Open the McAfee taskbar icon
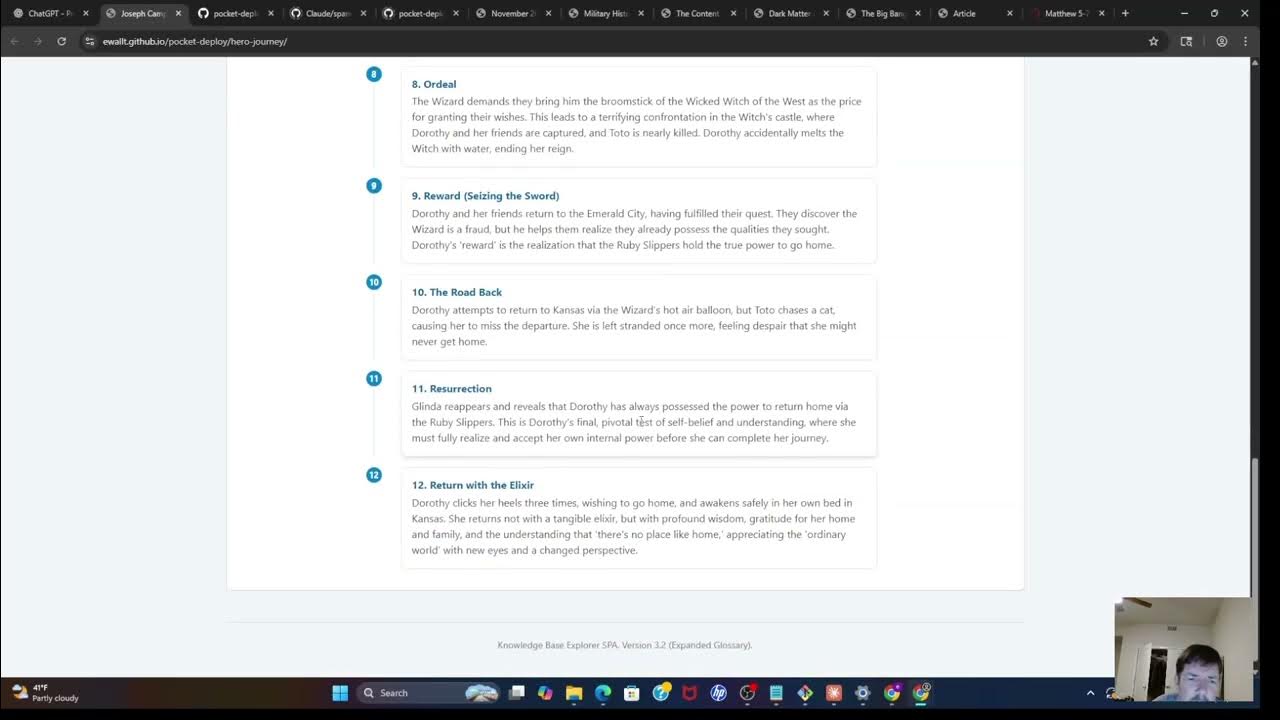Viewport: 1280px width, 720px height. 689,693
